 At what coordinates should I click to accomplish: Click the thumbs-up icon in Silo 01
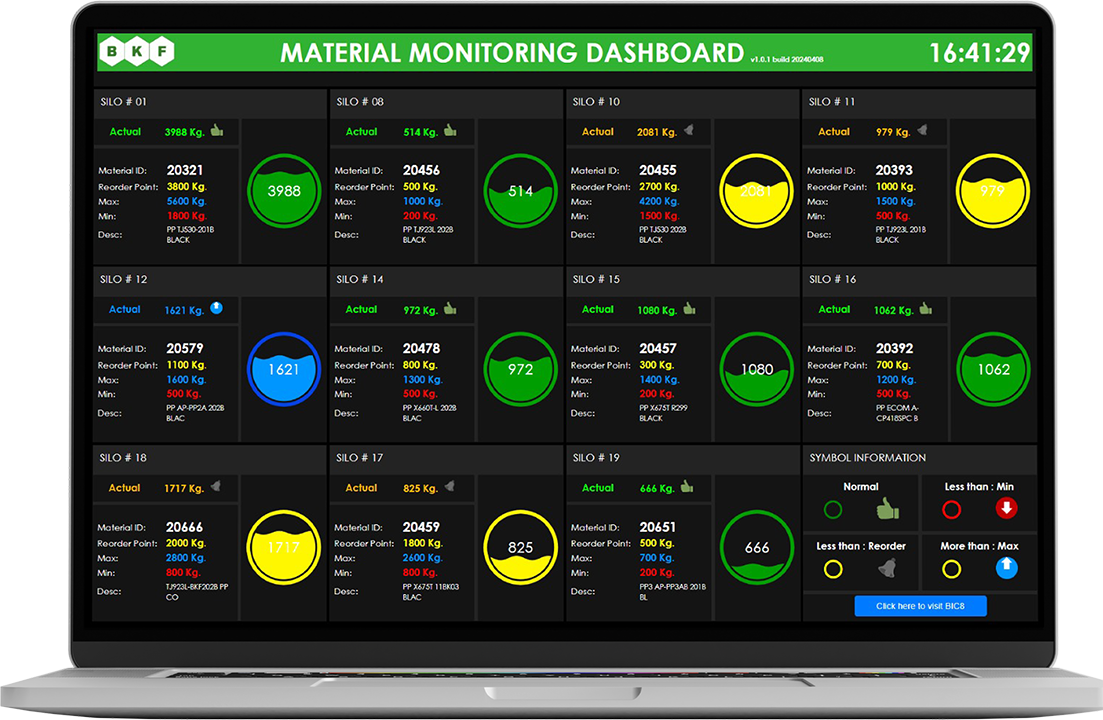point(217,131)
